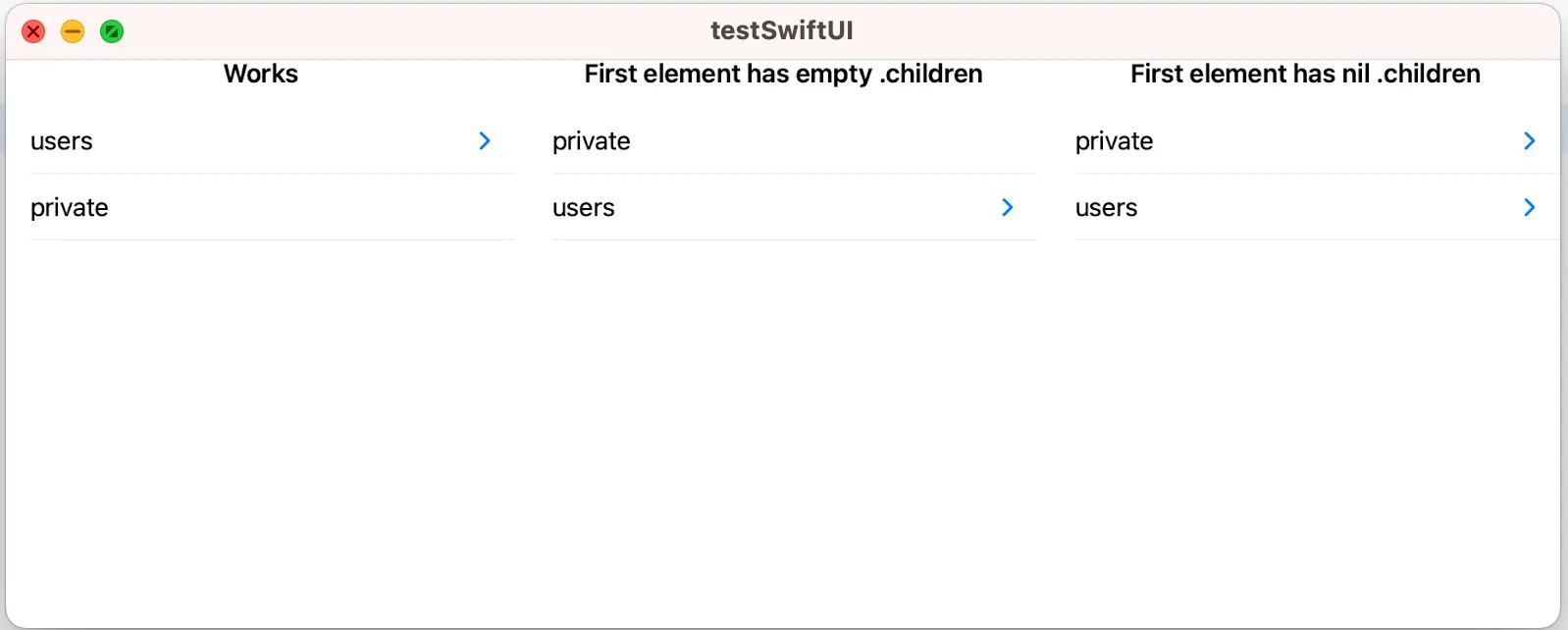Screen dimensions: 1568x630
Task: Expand users under the empty .children column
Action: pos(1007,208)
